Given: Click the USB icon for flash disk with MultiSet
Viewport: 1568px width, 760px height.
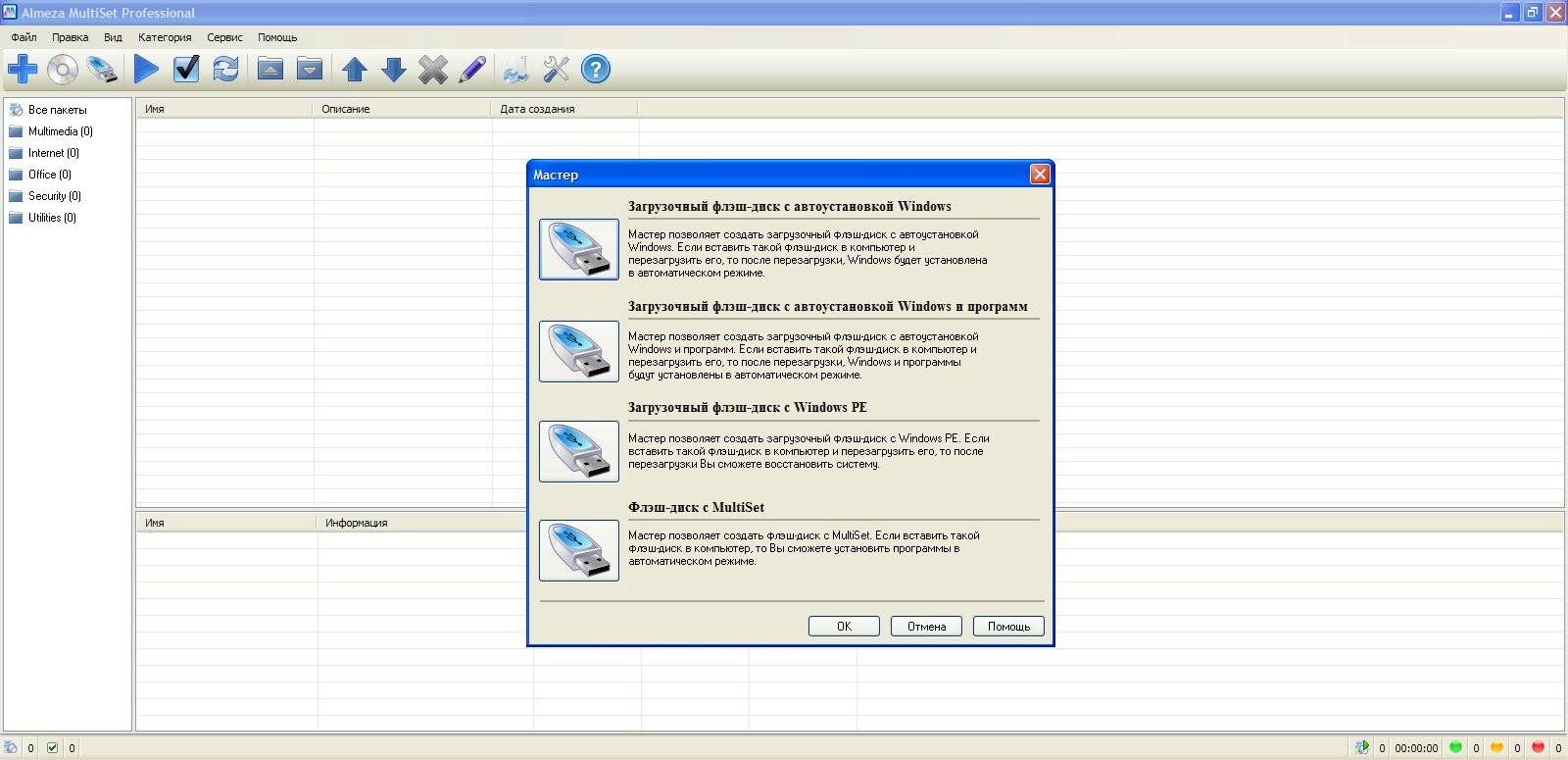Looking at the screenshot, I should pos(579,550).
